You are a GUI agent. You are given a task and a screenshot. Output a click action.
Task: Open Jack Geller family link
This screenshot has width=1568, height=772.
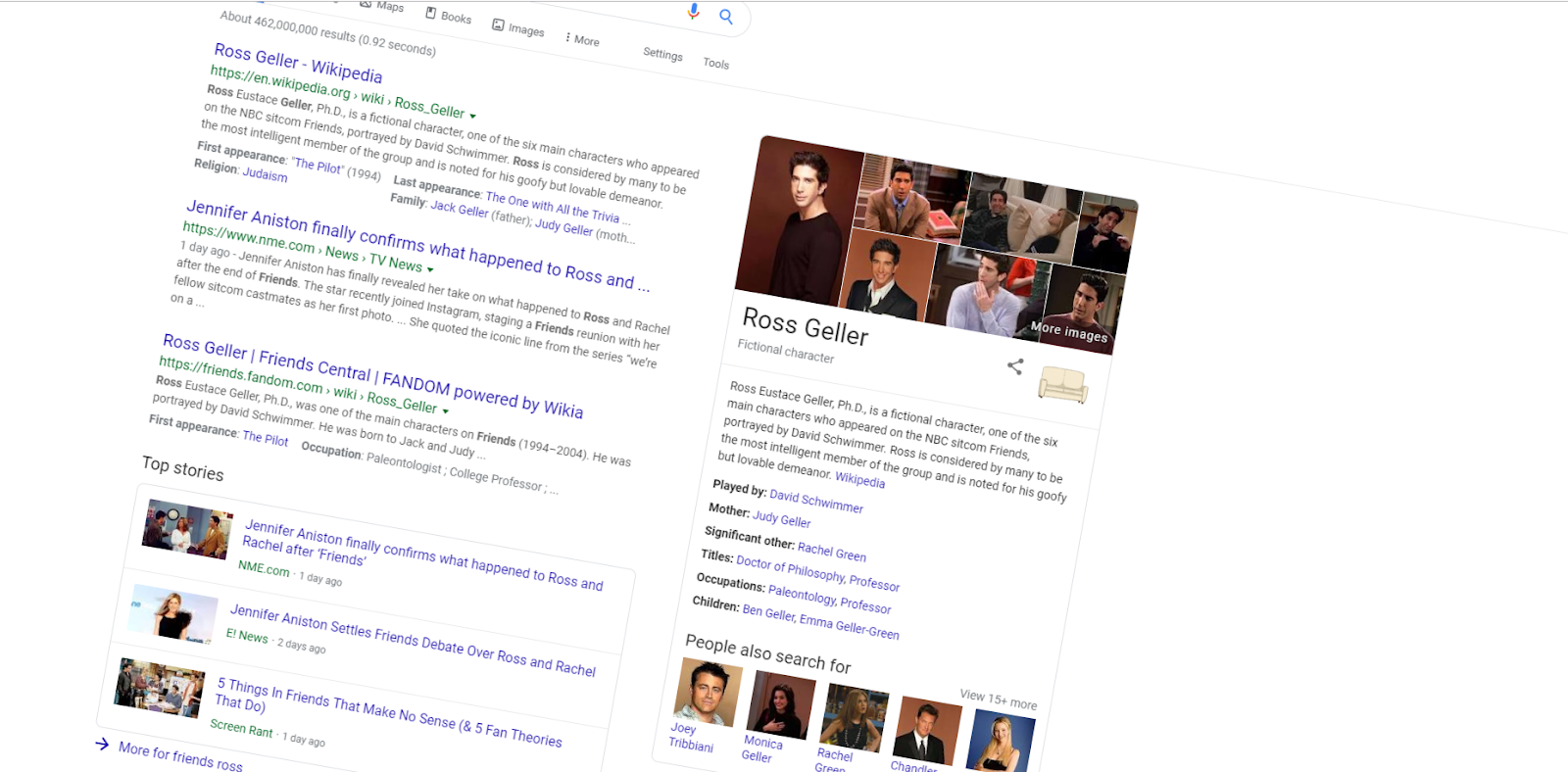[460, 209]
